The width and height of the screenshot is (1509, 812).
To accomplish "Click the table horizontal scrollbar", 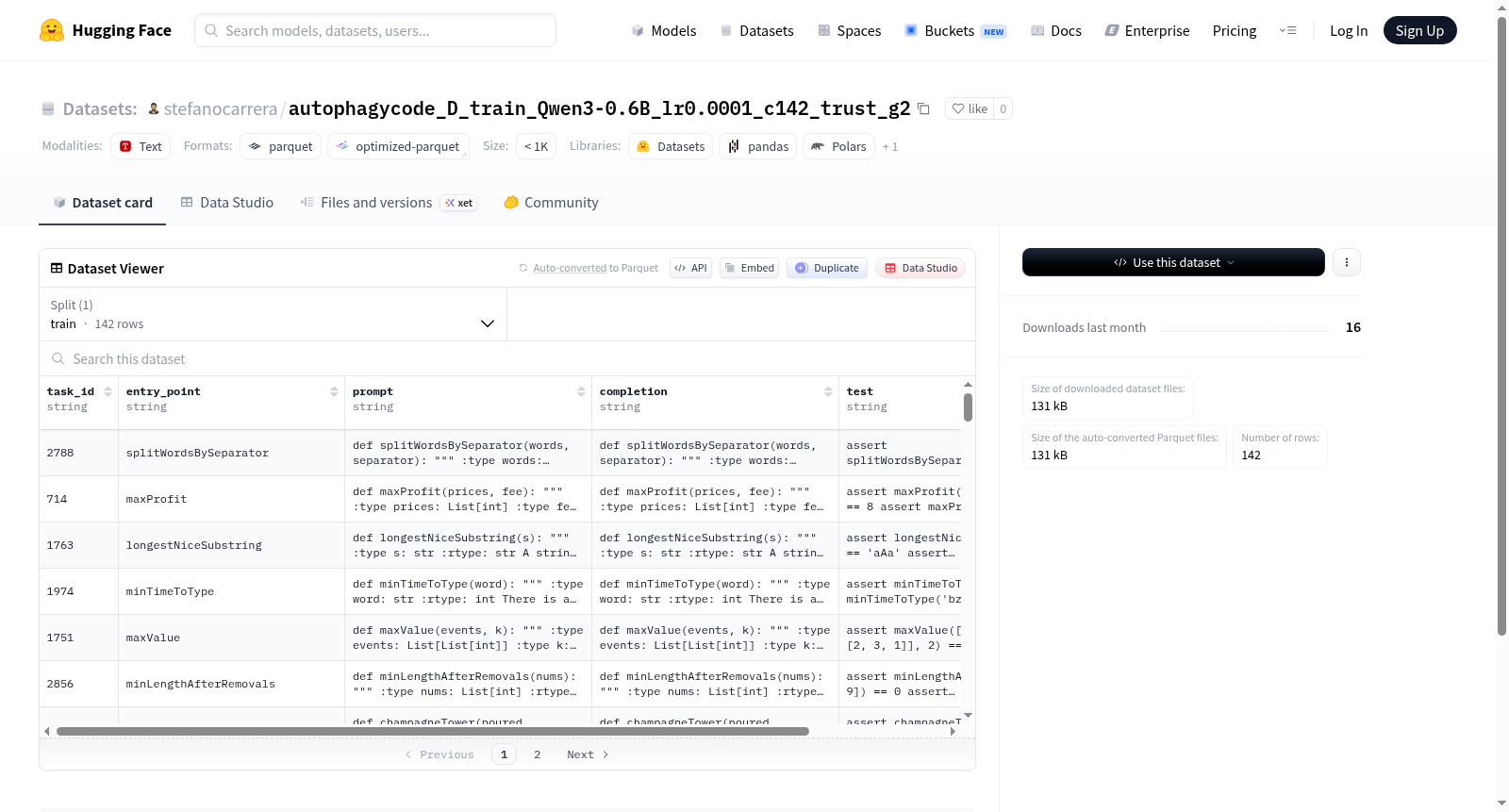I will [433, 731].
